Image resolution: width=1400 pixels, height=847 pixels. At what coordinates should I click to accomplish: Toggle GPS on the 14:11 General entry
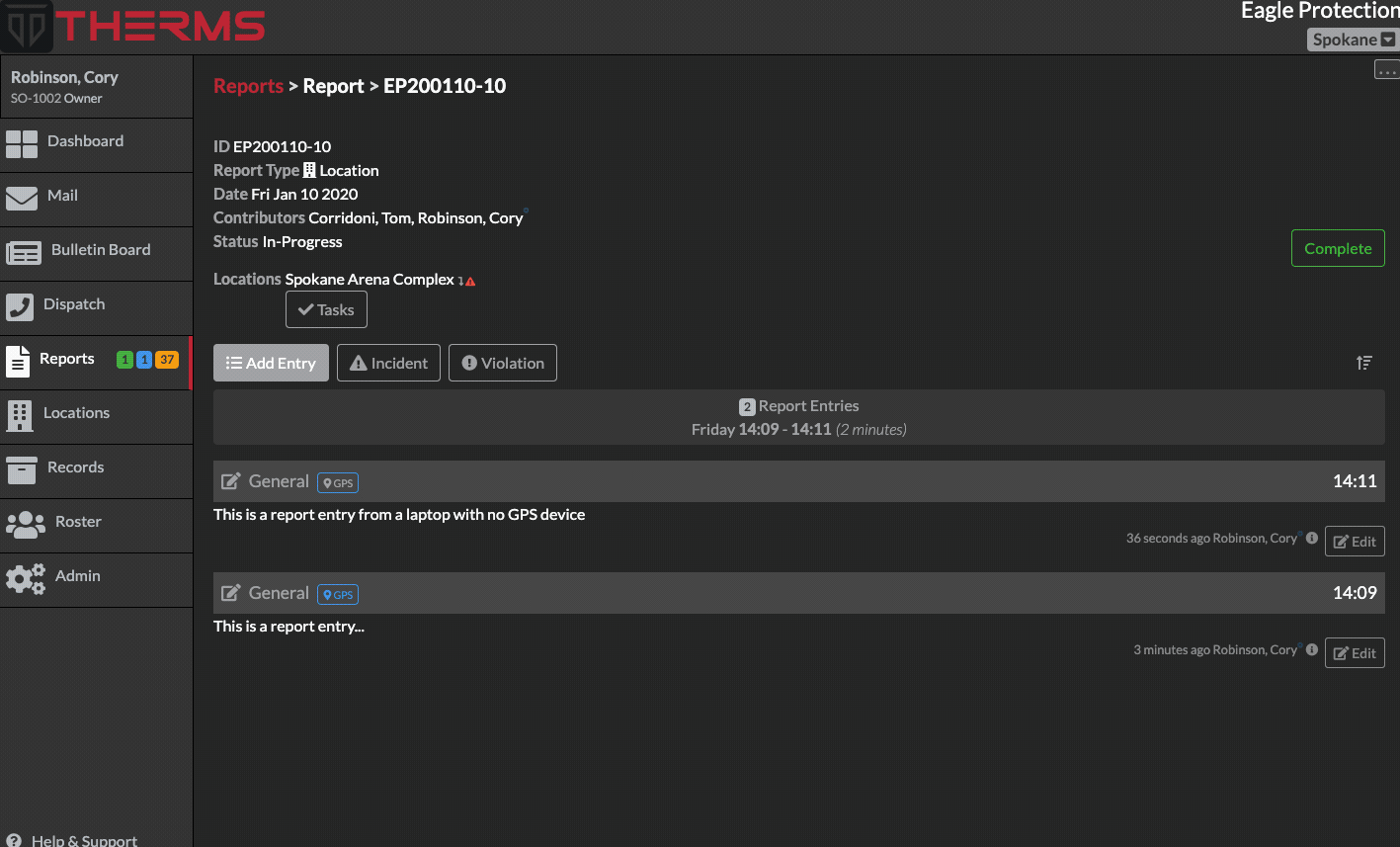pos(337,482)
